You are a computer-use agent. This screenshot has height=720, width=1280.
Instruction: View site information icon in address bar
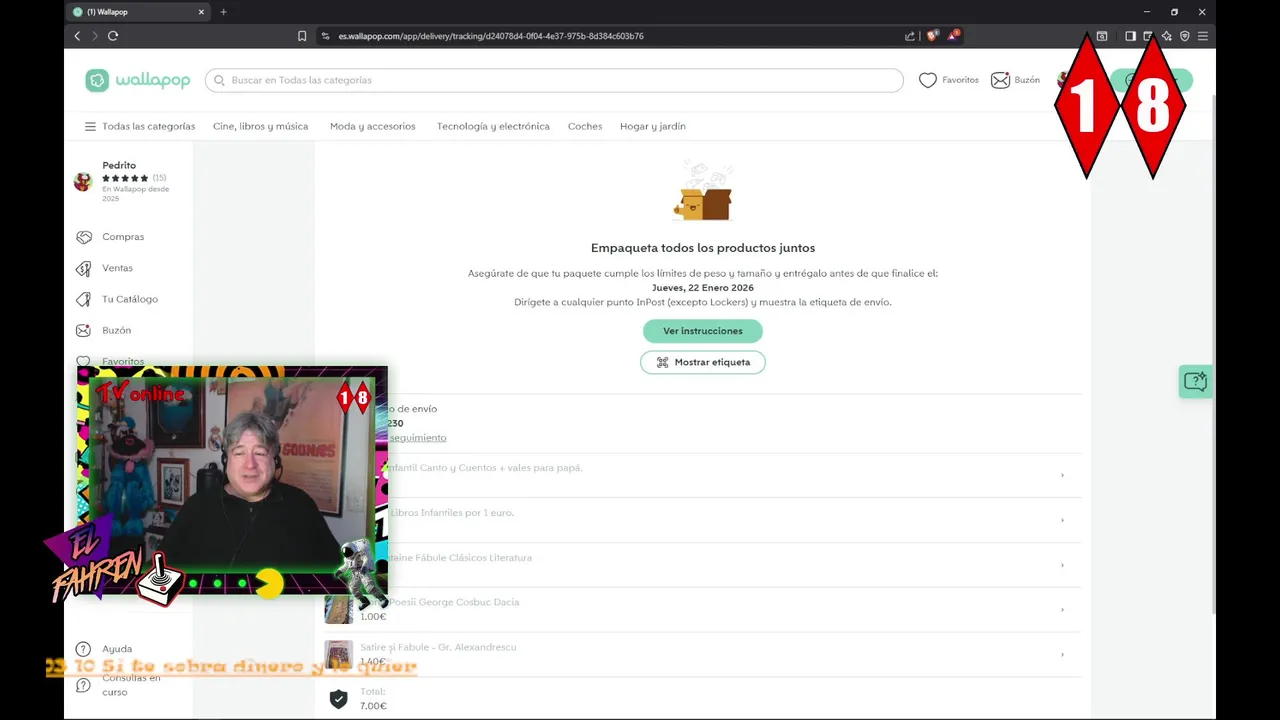pos(325,36)
